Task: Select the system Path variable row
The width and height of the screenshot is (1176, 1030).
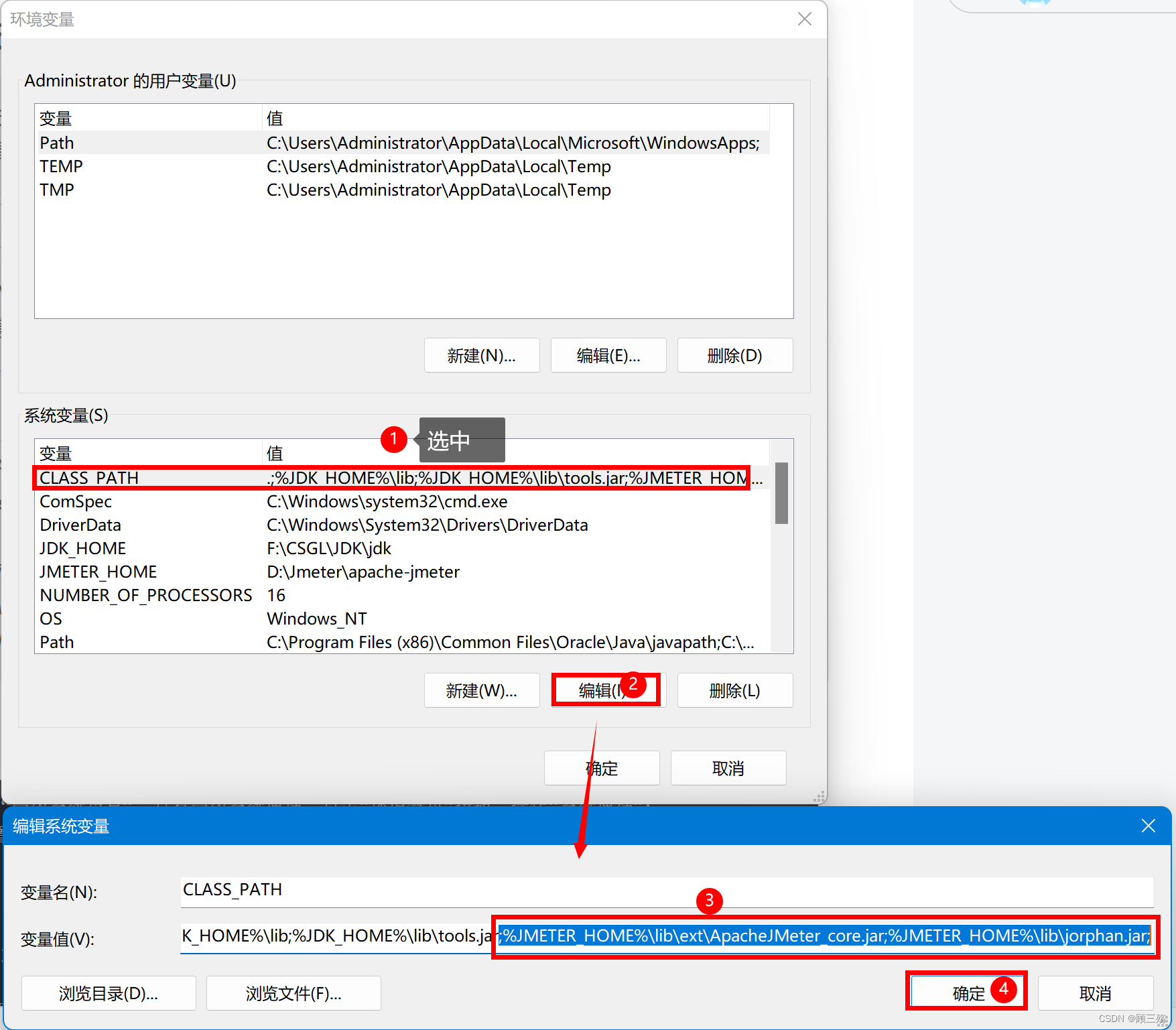Action: coord(402,642)
